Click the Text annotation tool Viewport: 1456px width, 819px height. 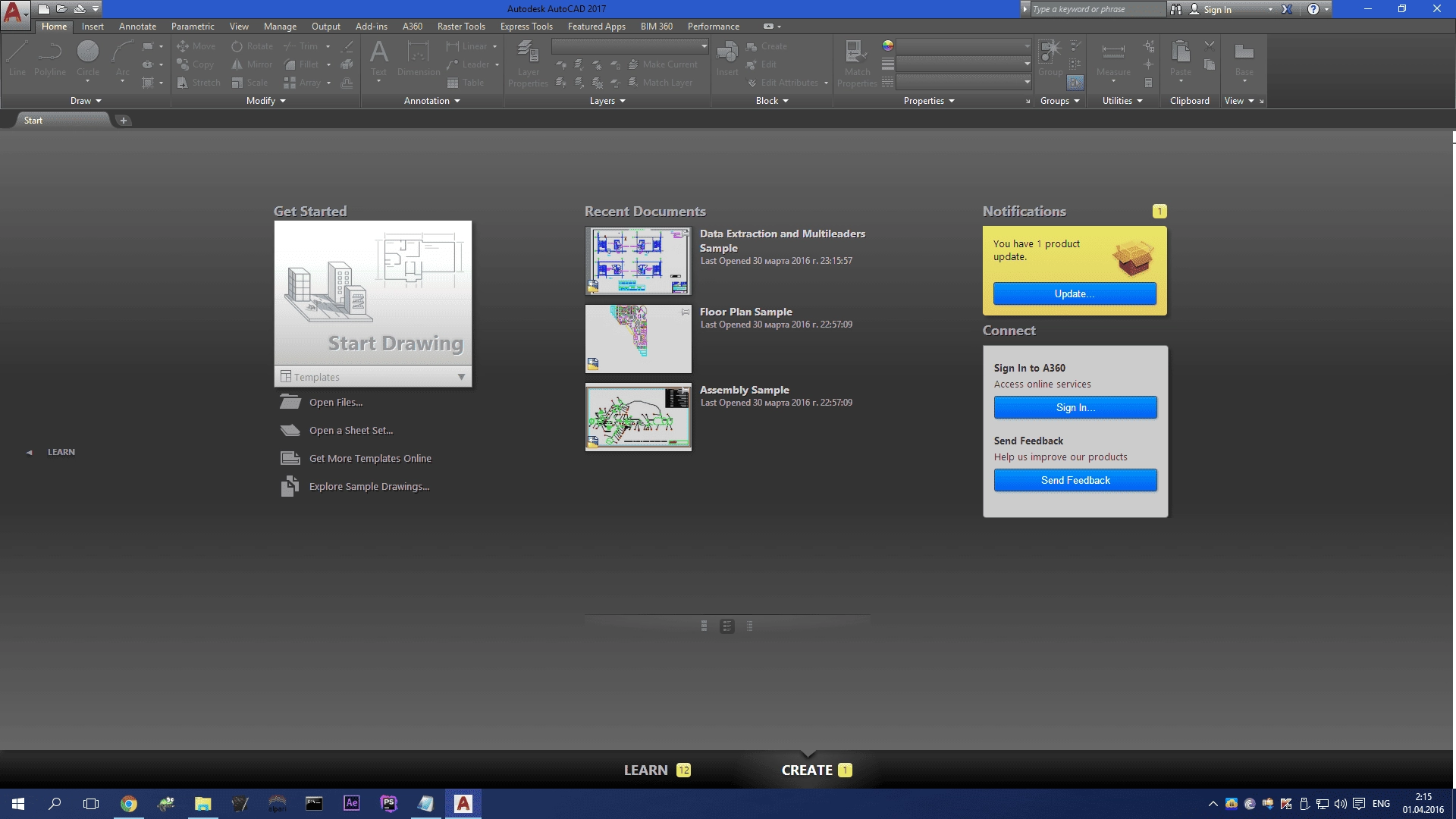[x=378, y=59]
